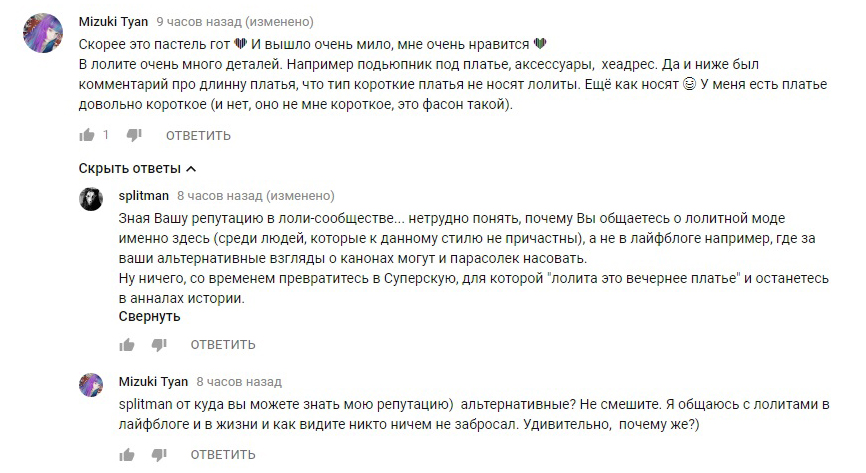The width and height of the screenshot is (866, 473).
Task: Open Mizuki Tyan's avatar on top comment
Action: [x=43, y=33]
